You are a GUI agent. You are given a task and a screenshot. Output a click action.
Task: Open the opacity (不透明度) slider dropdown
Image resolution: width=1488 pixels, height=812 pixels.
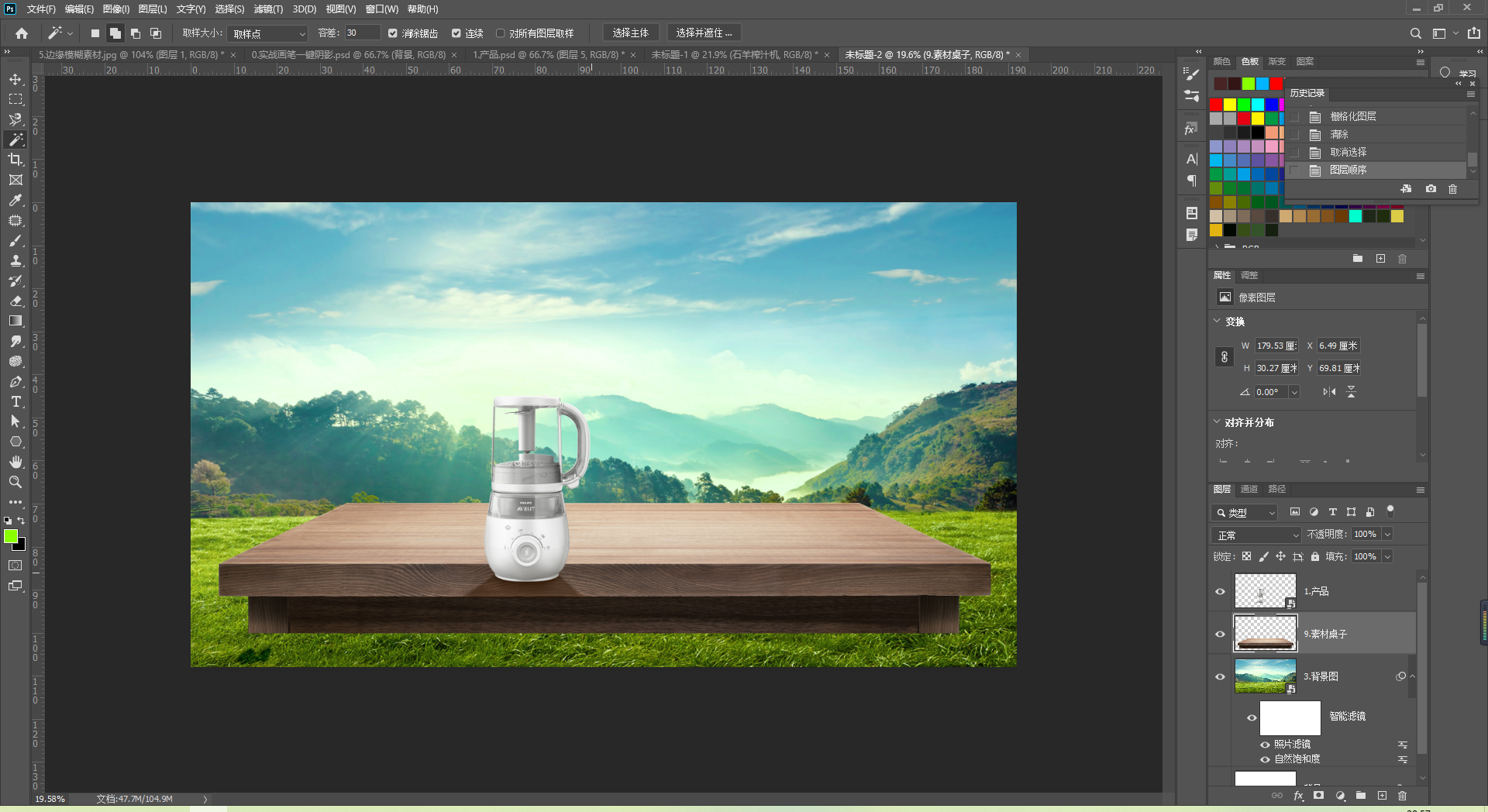click(1387, 535)
